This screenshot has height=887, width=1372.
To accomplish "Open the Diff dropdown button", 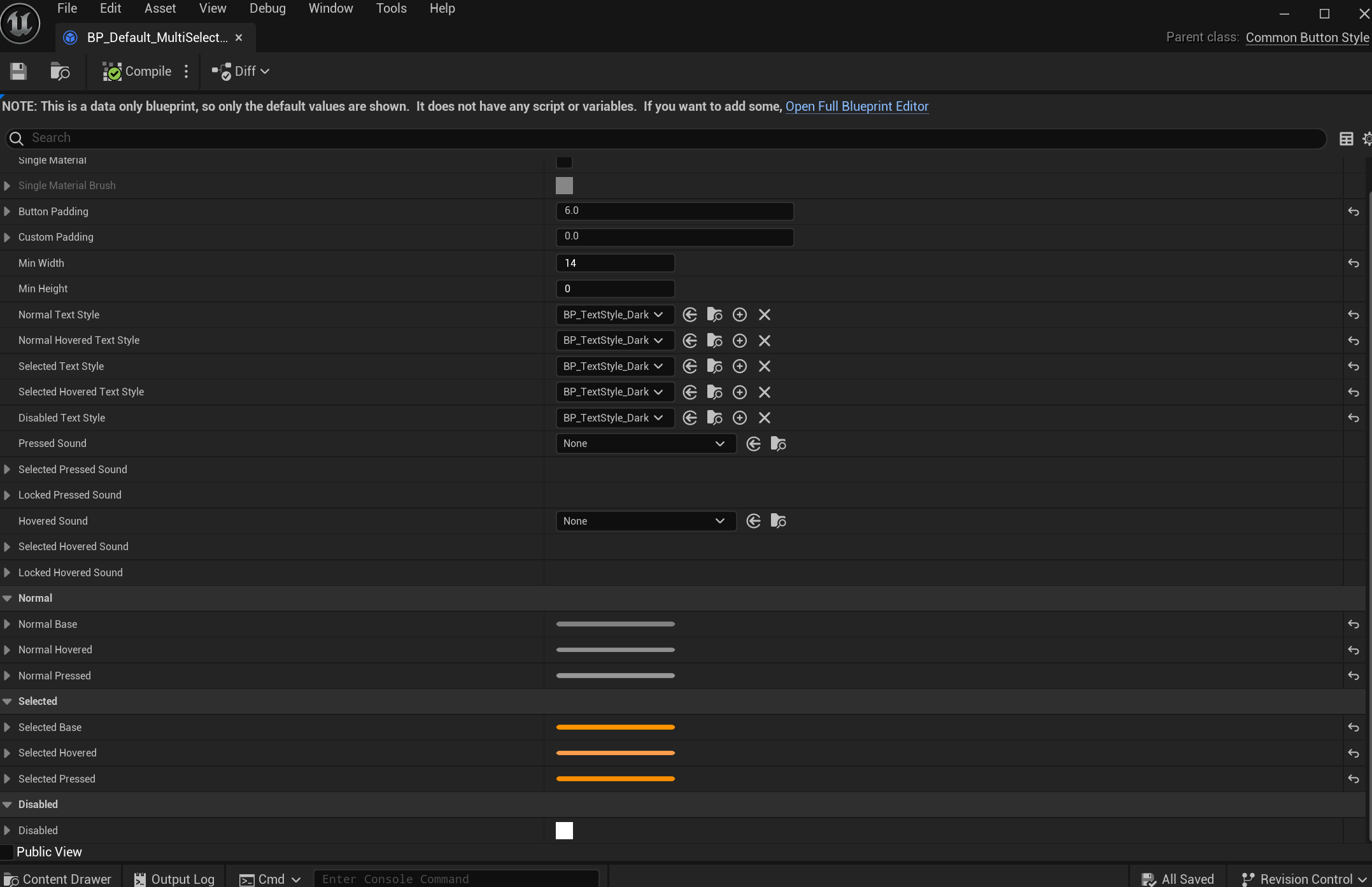I will point(241,71).
